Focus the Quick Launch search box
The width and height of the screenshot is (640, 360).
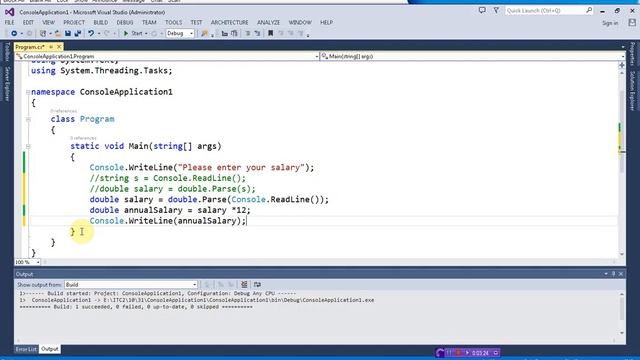point(549,11)
